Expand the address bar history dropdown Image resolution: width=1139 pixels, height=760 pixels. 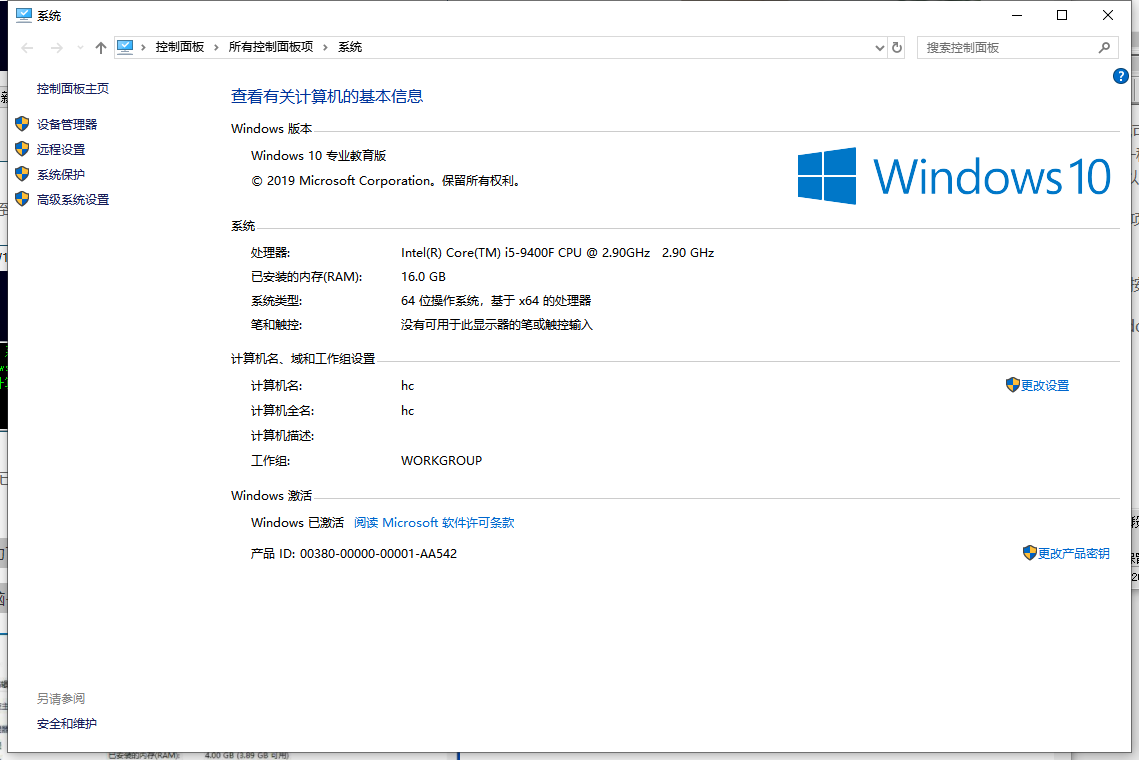click(x=879, y=47)
